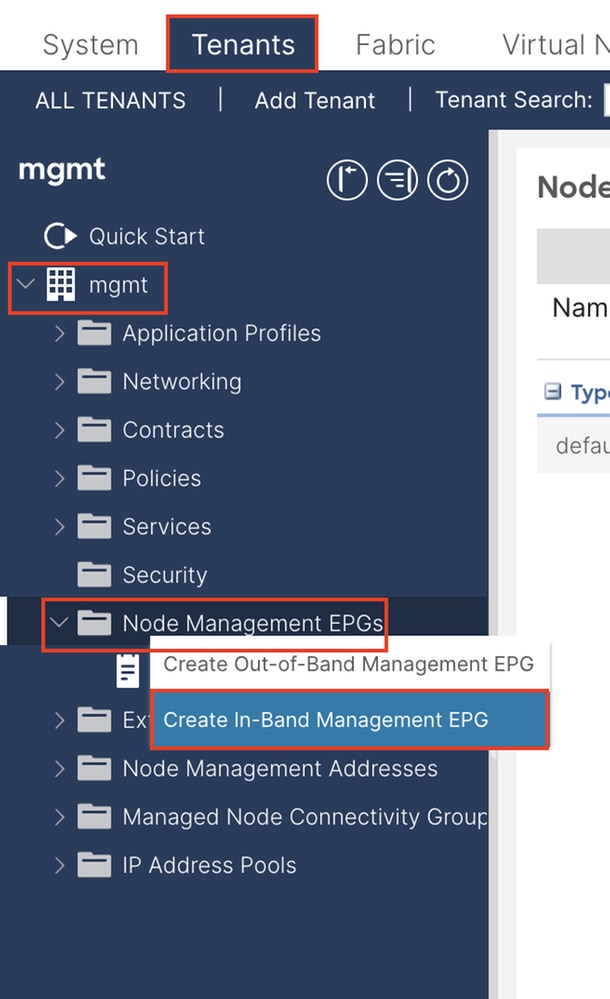Click the leftmost circular icon in header
The height and width of the screenshot is (999, 610).
[x=347, y=181]
